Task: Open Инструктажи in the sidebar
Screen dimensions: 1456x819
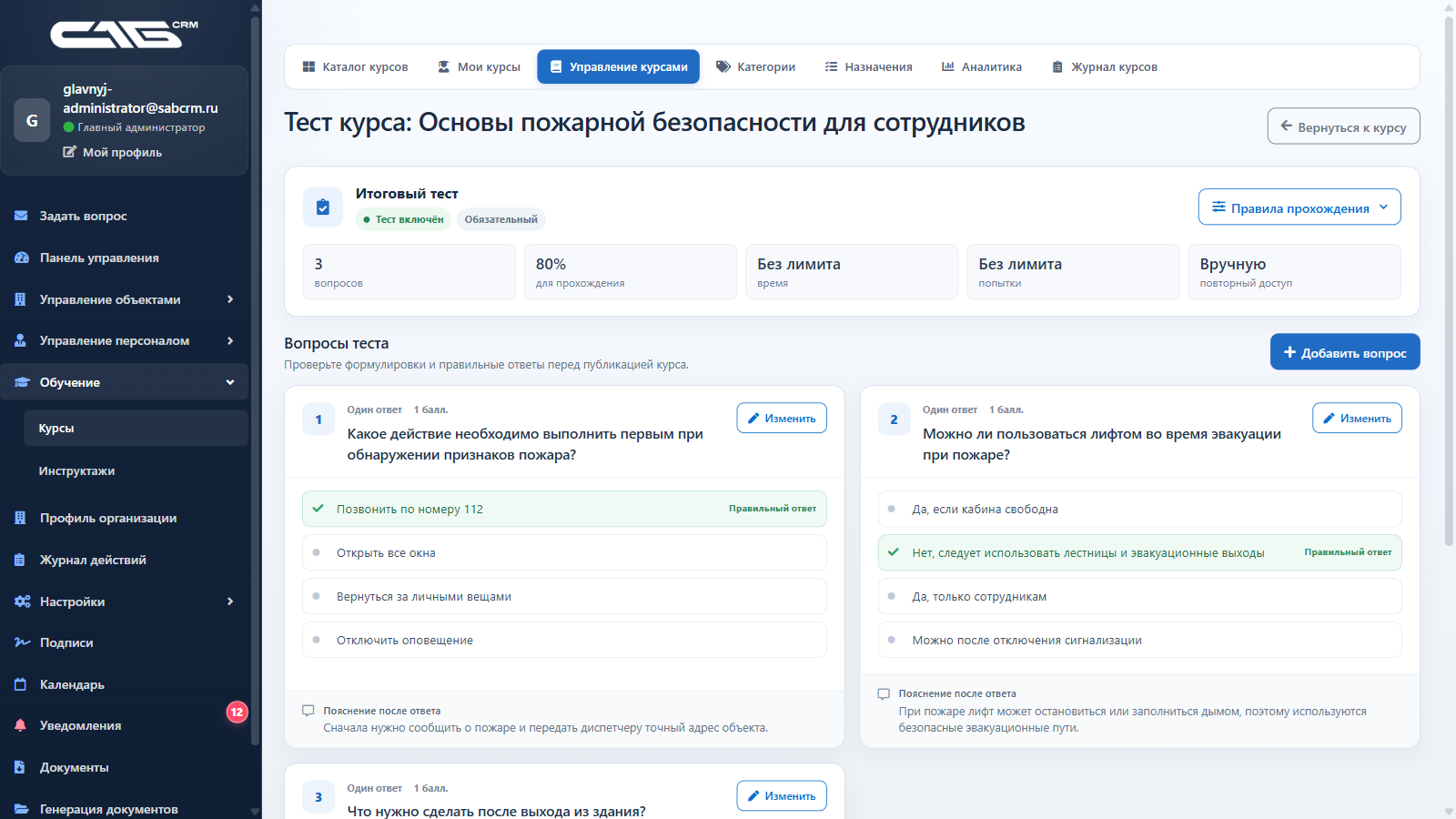Action: pos(76,470)
